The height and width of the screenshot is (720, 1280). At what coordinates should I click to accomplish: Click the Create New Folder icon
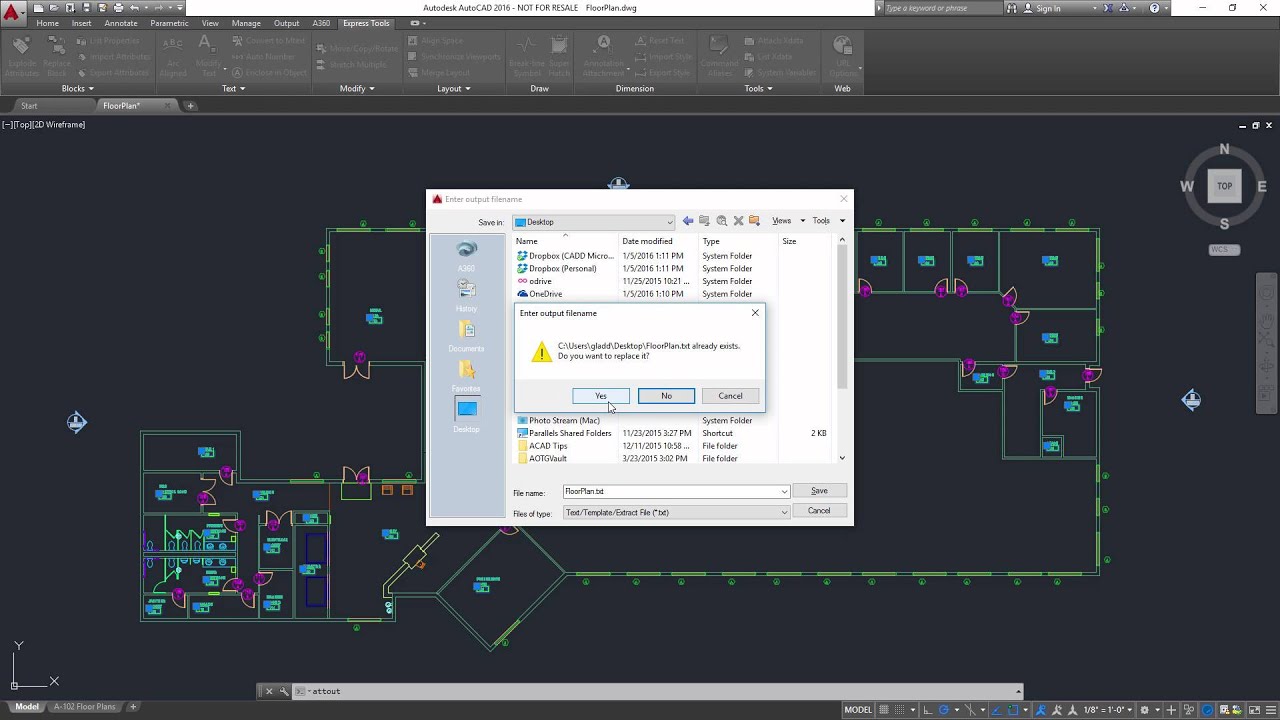[x=754, y=221]
